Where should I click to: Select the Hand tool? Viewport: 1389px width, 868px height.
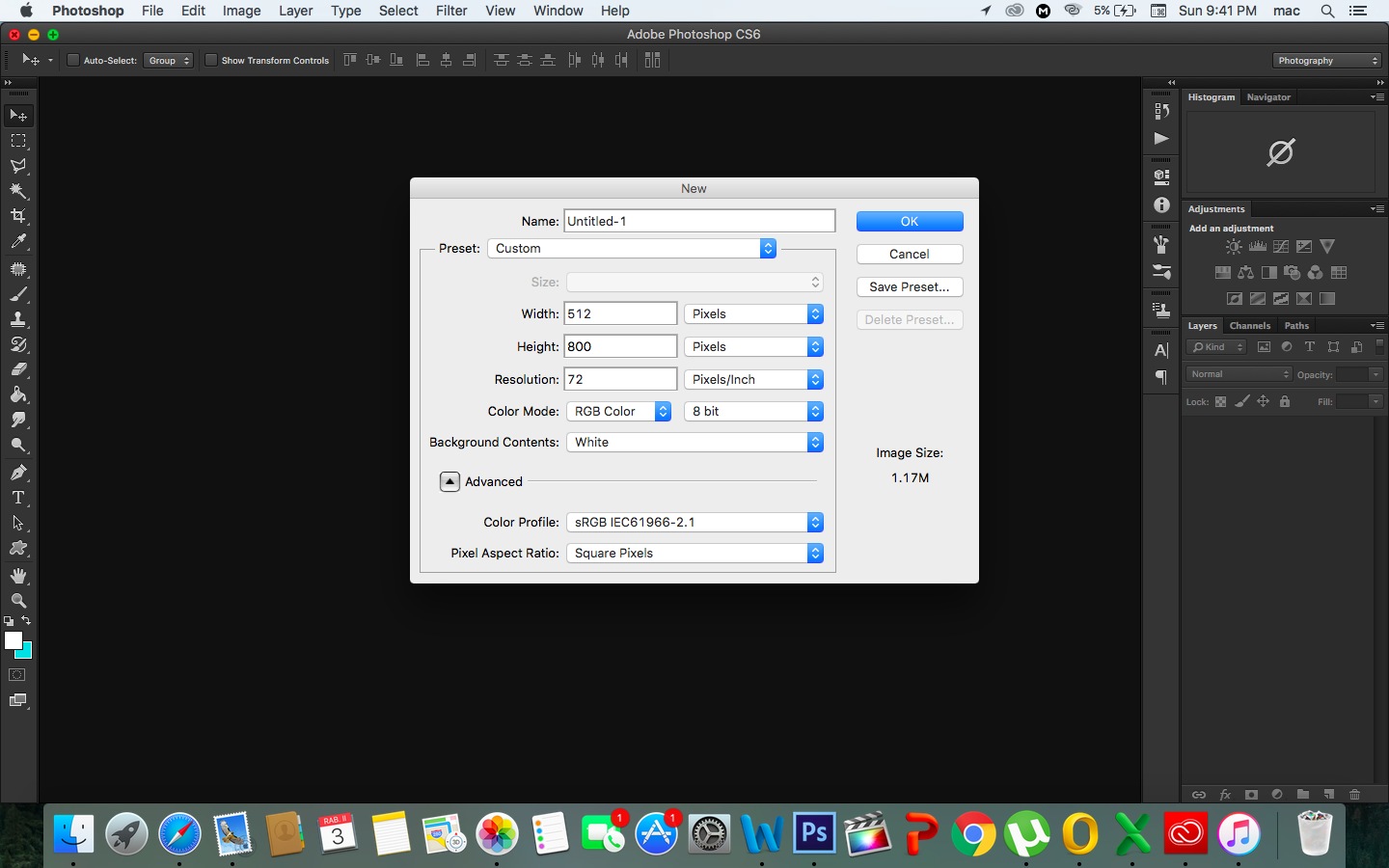tap(18, 576)
